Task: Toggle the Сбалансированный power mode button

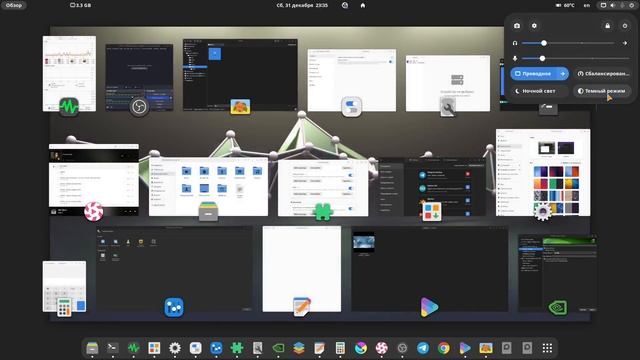Action: coord(602,73)
